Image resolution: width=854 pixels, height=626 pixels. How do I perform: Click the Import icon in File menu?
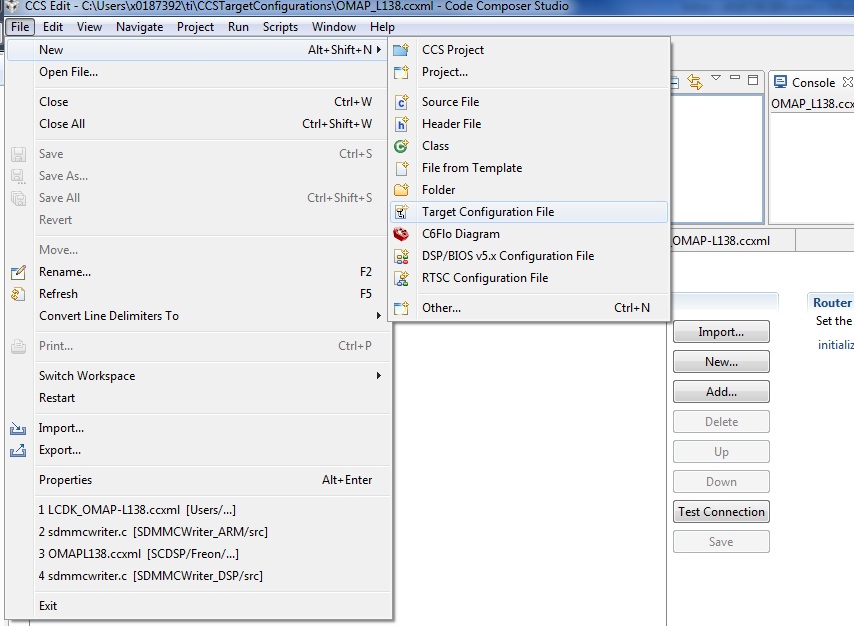point(18,429)
